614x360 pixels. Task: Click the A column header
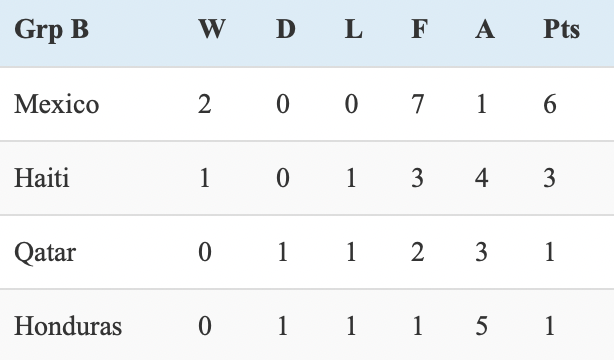point(485,29)
